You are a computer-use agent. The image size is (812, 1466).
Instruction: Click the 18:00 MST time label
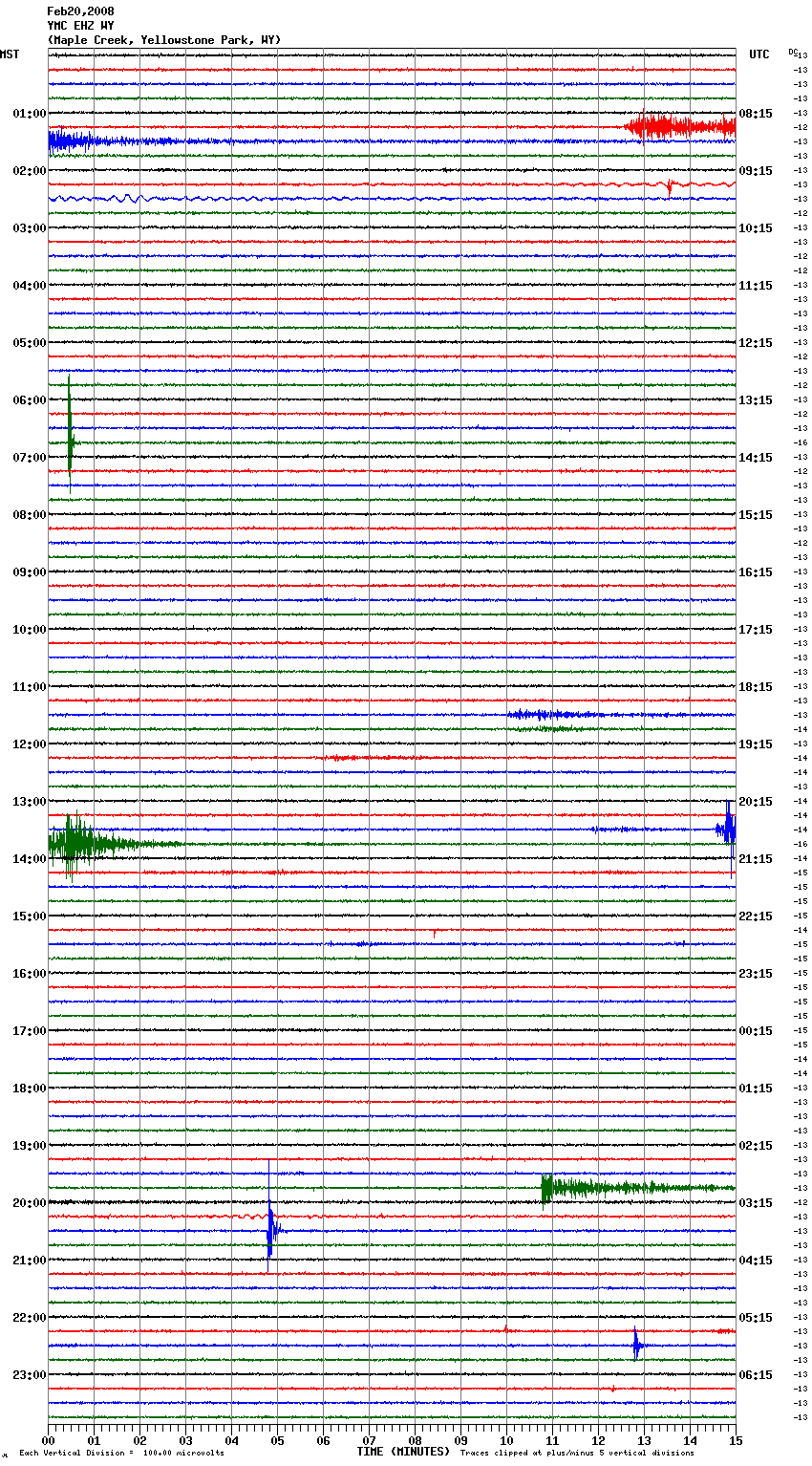tap(30, 1089)
